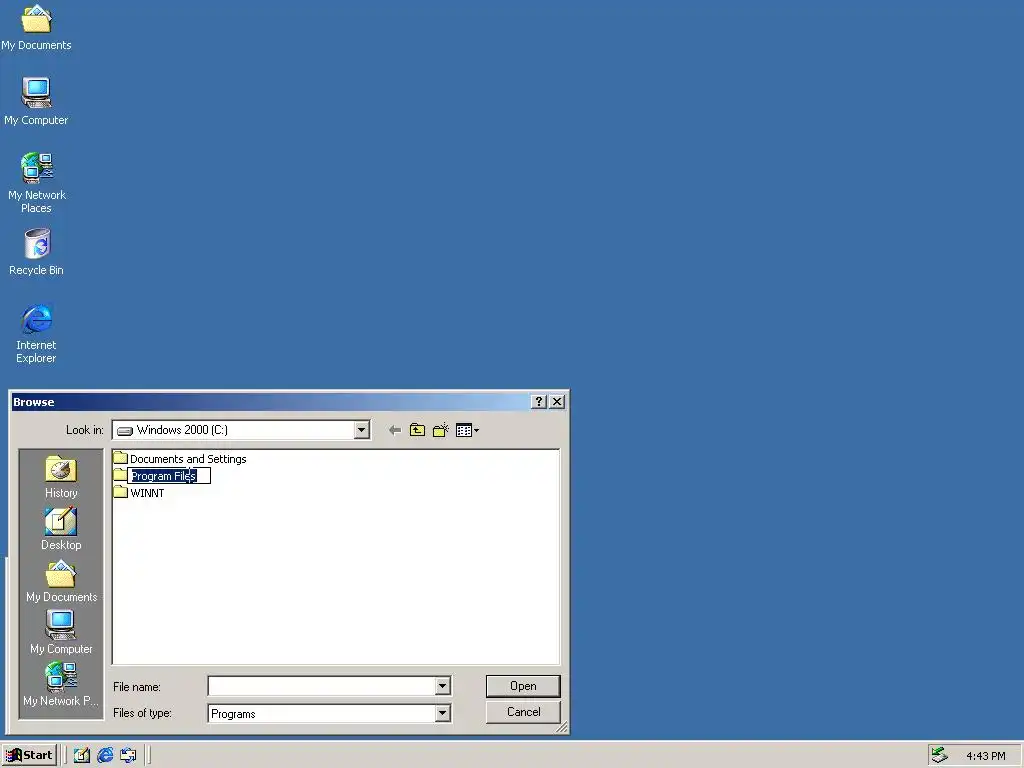The image size is (1024, 768).
Task: Click the Open button
Action: (x=523, y=686)
